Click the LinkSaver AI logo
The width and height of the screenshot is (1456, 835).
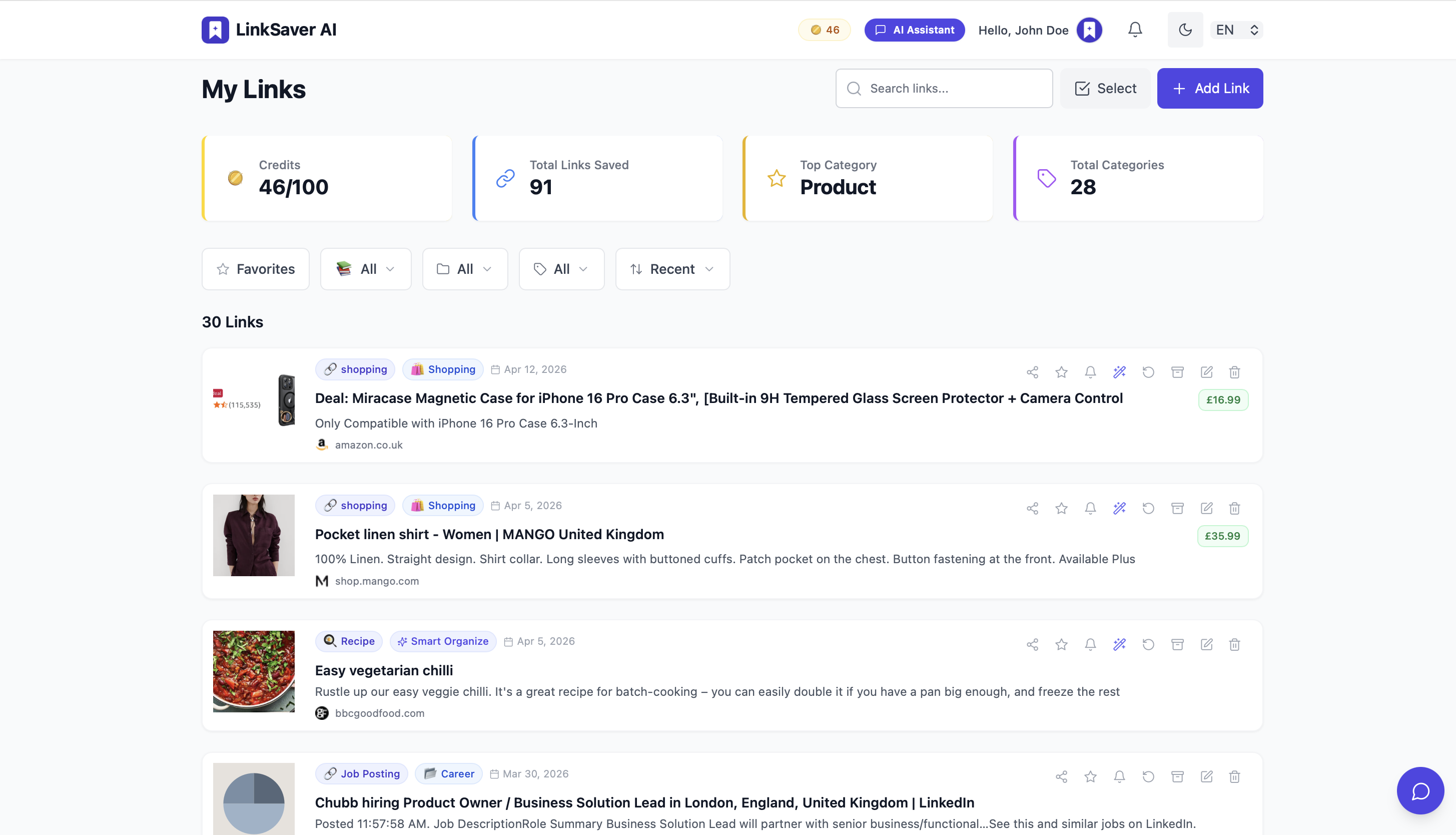click(x=269, y=29)
